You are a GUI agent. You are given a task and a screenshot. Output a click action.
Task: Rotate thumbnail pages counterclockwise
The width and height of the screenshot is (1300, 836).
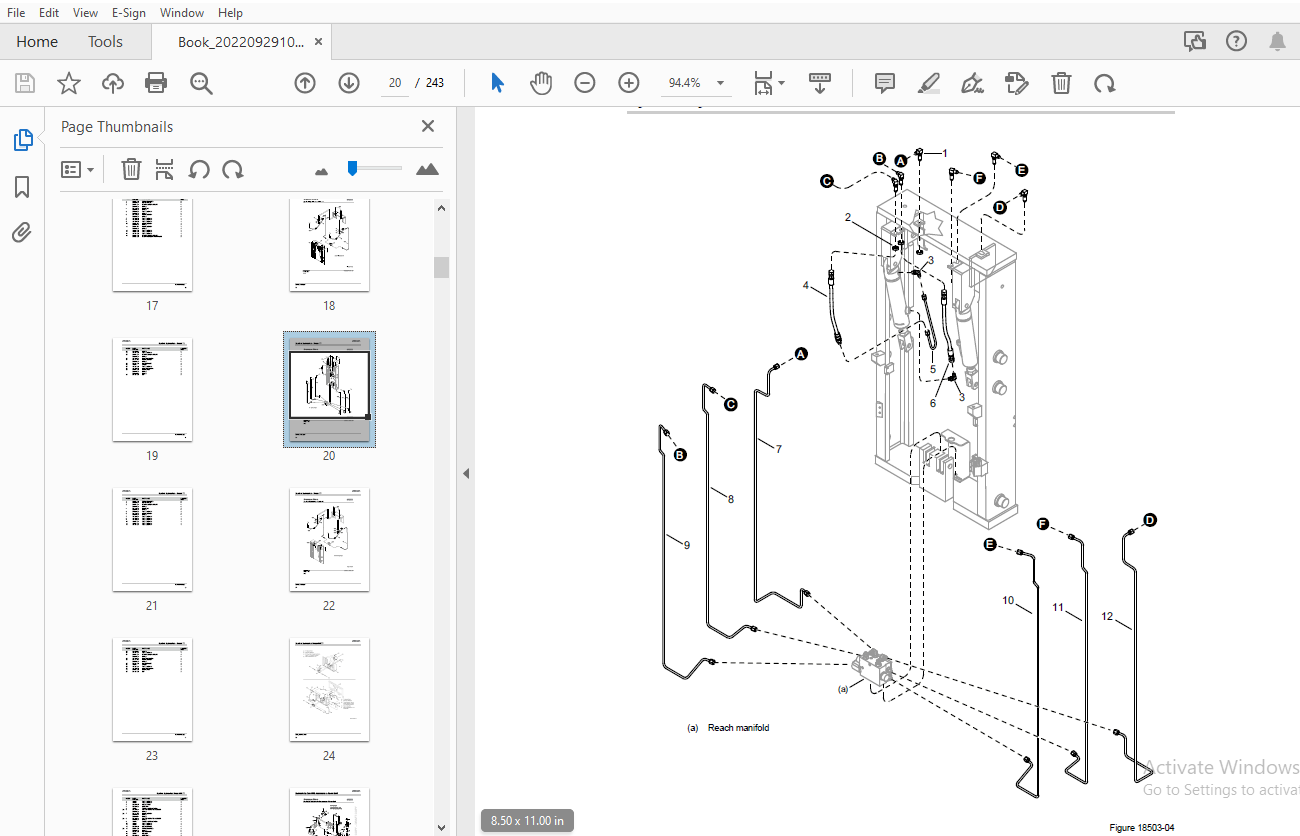[199, 169]
